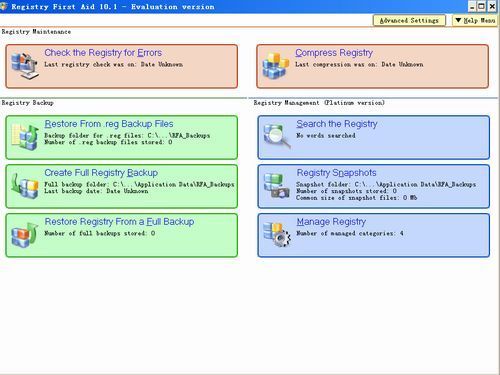Click 'Last backup date: Date Unknown' text
Viewport: 500px width, 375px height.
point(96,191)
